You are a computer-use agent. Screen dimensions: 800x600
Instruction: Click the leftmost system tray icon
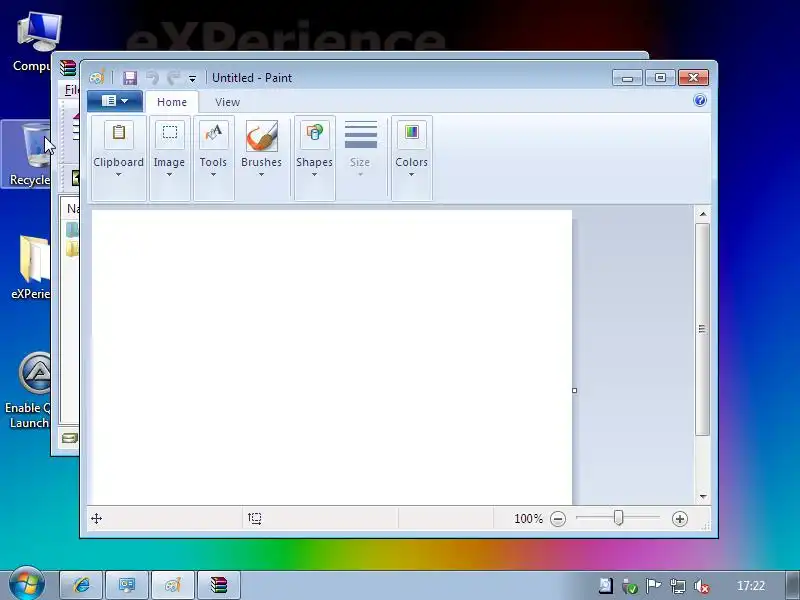point(606,586)
